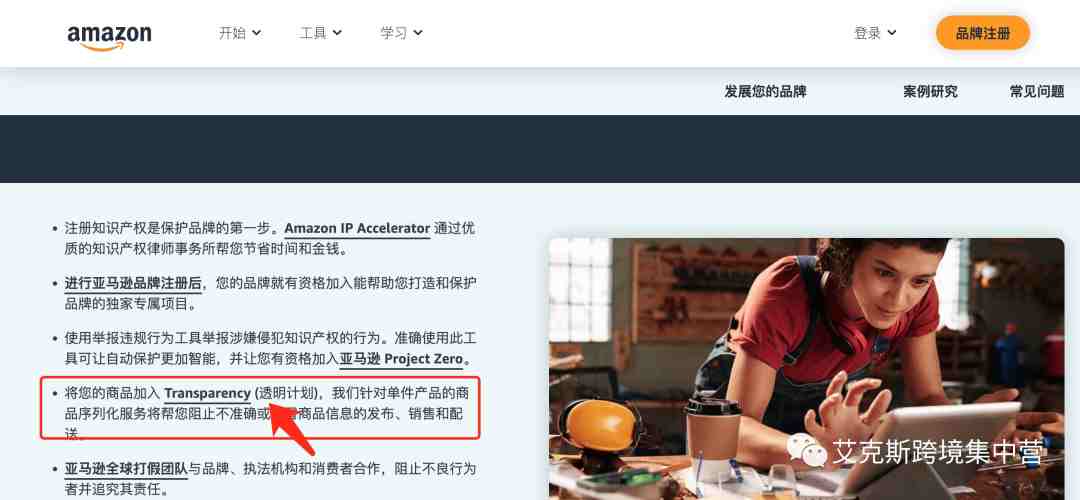1080x500 pixels.
Task: Expand the 登录 menu
Action: 875,33
